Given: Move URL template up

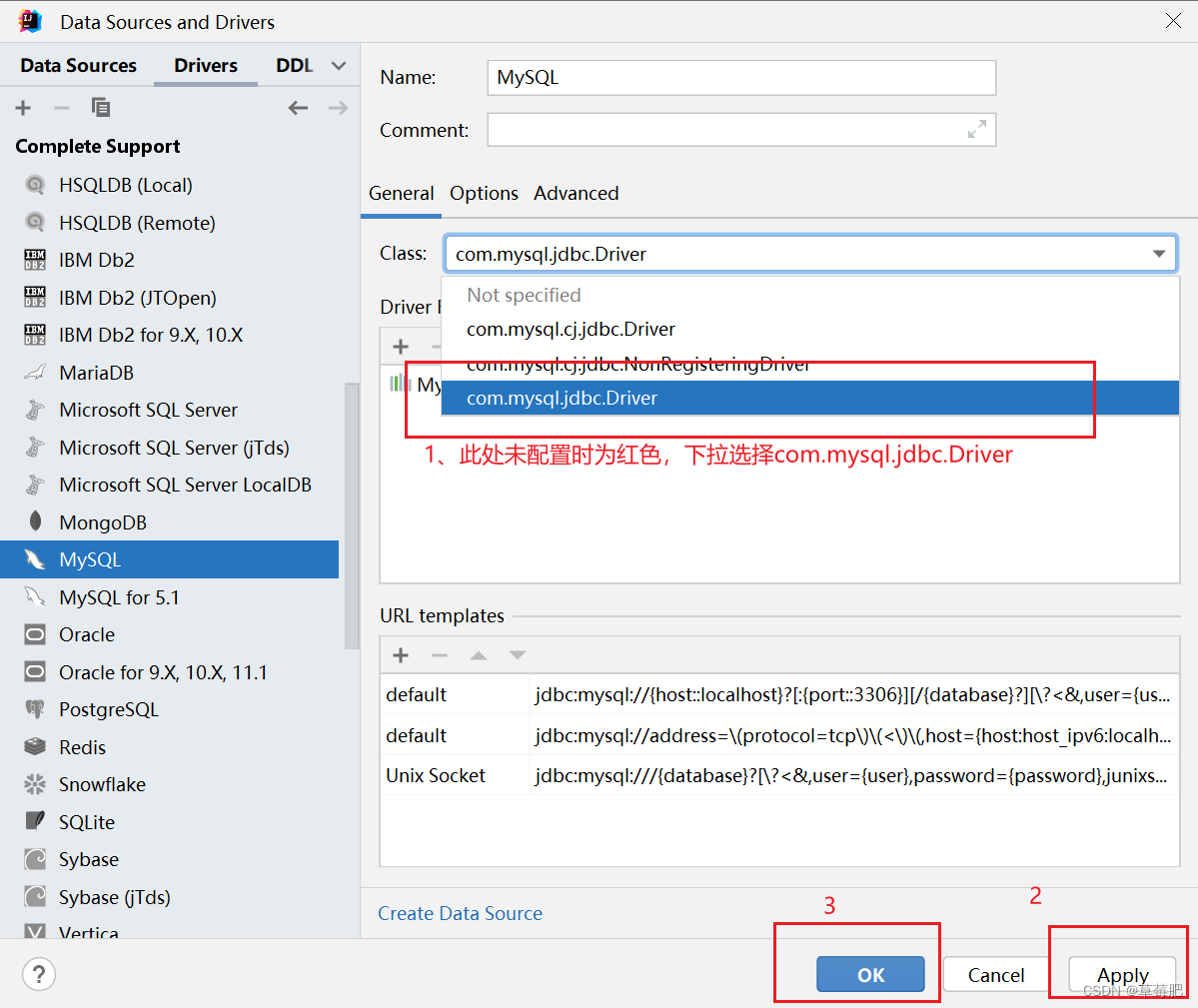Looking at the screenshot, I should (x=479, y=655).
